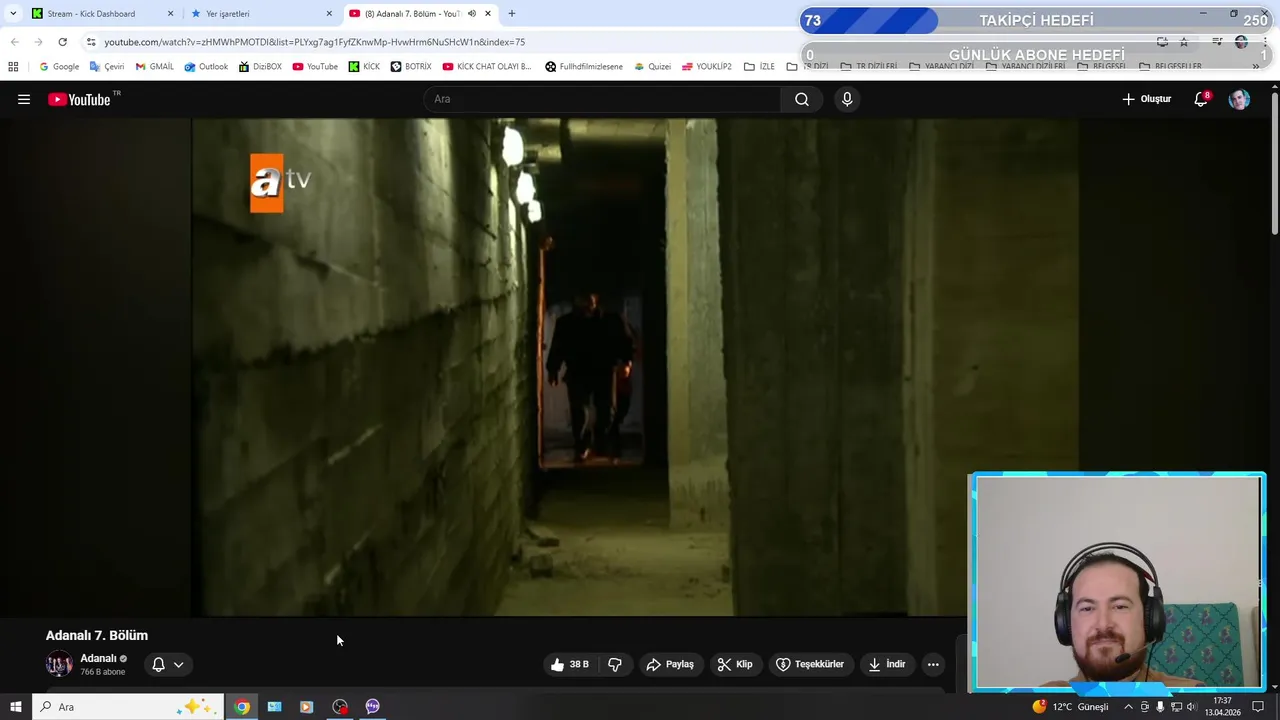The image size is (1280, 720).
Task: Click the Klip button
Action: (x=735, y=664)
